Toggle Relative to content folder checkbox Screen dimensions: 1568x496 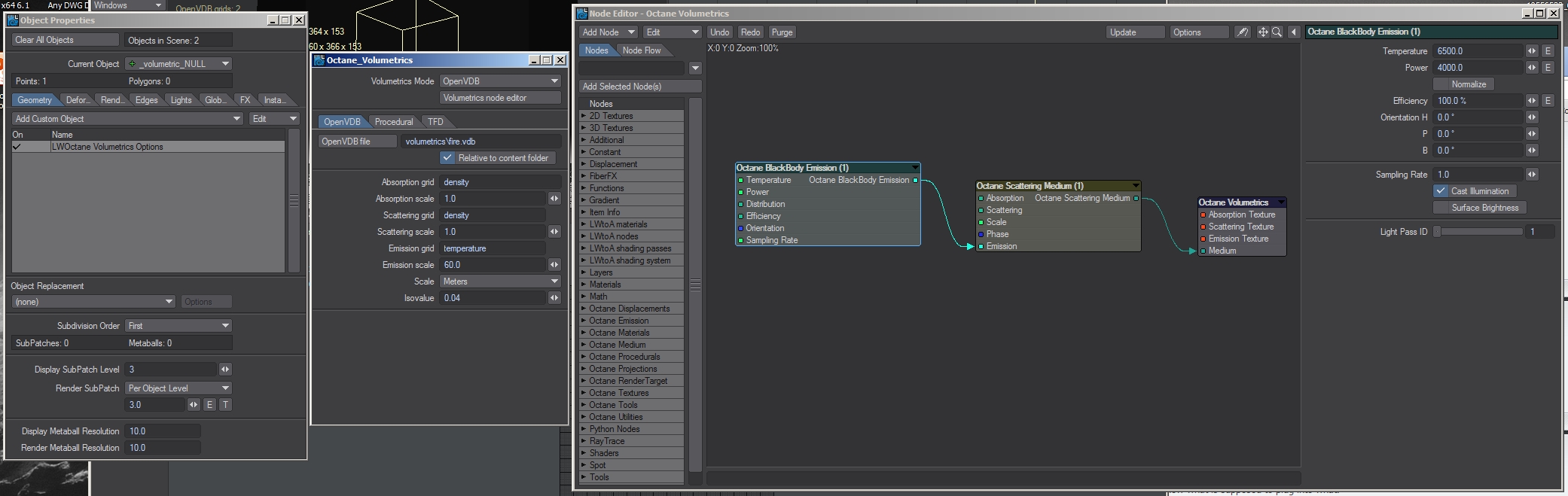point(448,158)
